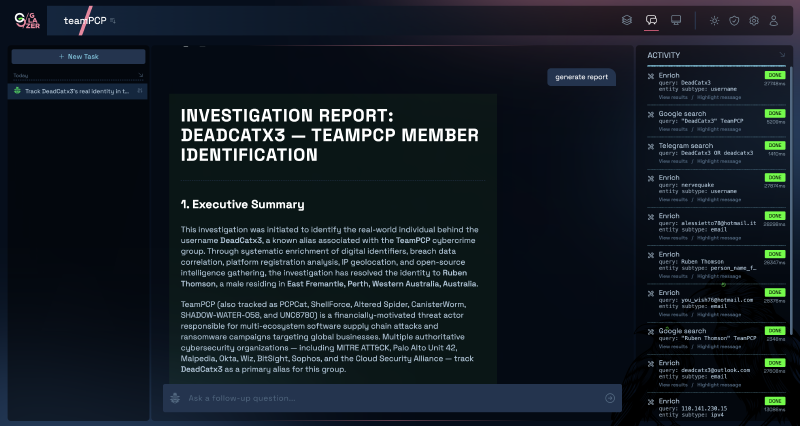Click tool icon of Enrich Ruben Thomson entry
The image size is (800, 426).
point(651,255)
